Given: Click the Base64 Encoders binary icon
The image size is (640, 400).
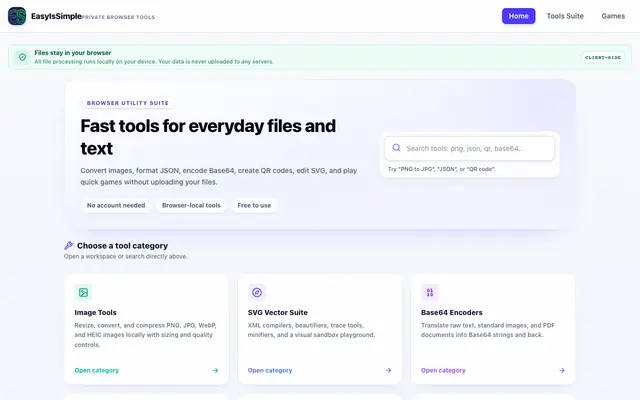Looking at the screenshot, I should click(x=430, y=292).
